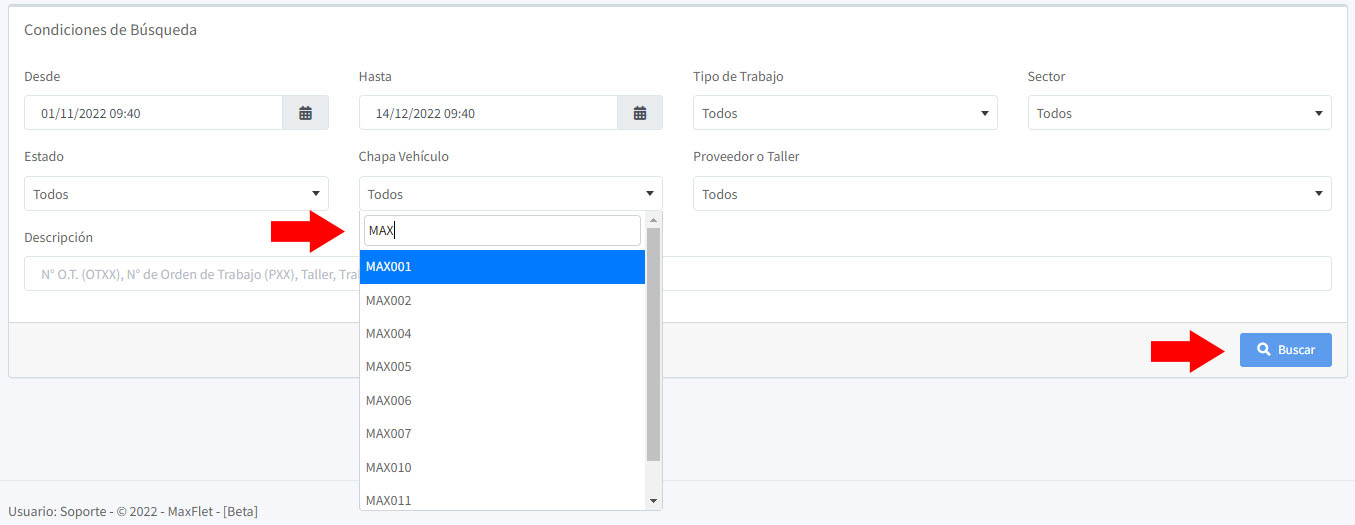Open the Sector dropdown
This screenshot has height=525, width=1355.
[x=1179, y=113]
